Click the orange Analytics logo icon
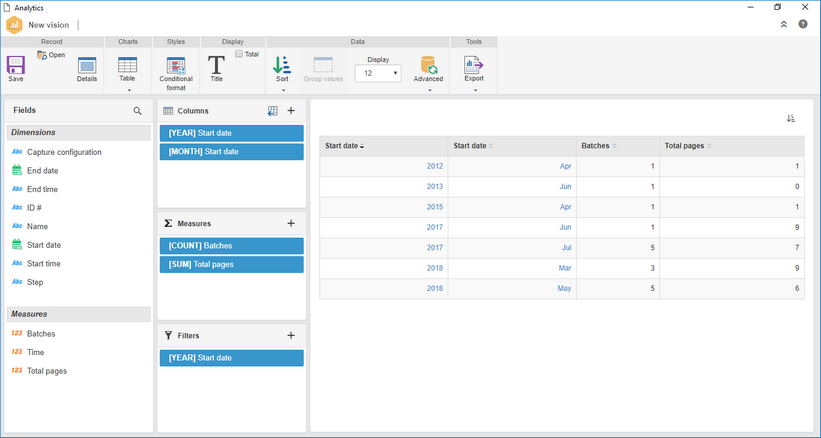This screenshot has width=821, height=438. [14, 25]
